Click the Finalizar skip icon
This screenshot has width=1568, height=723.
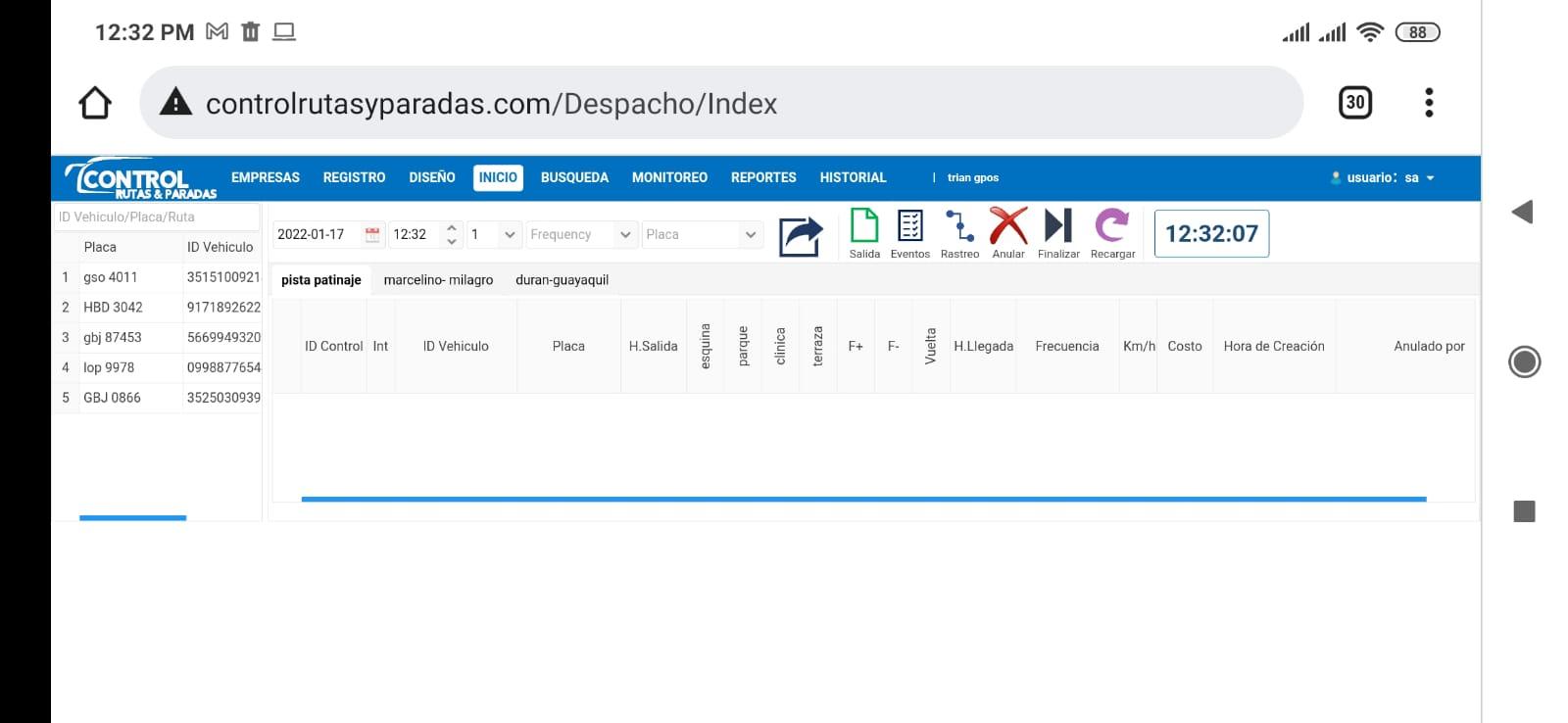click(x=1058, y=225)
